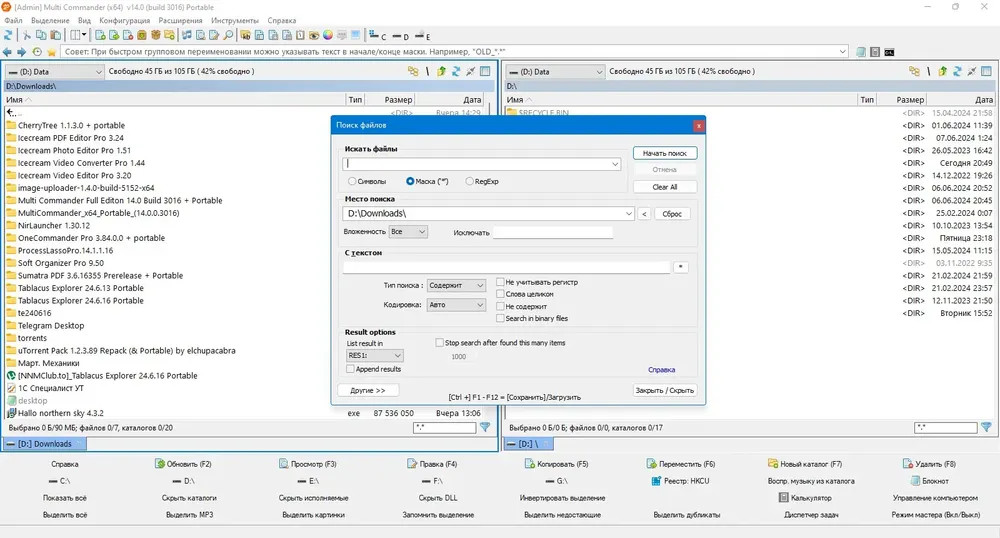The width and height of the screenshot is (1000, 538).
Task: Open the Конфигурация menu
Action: (124, 20)
